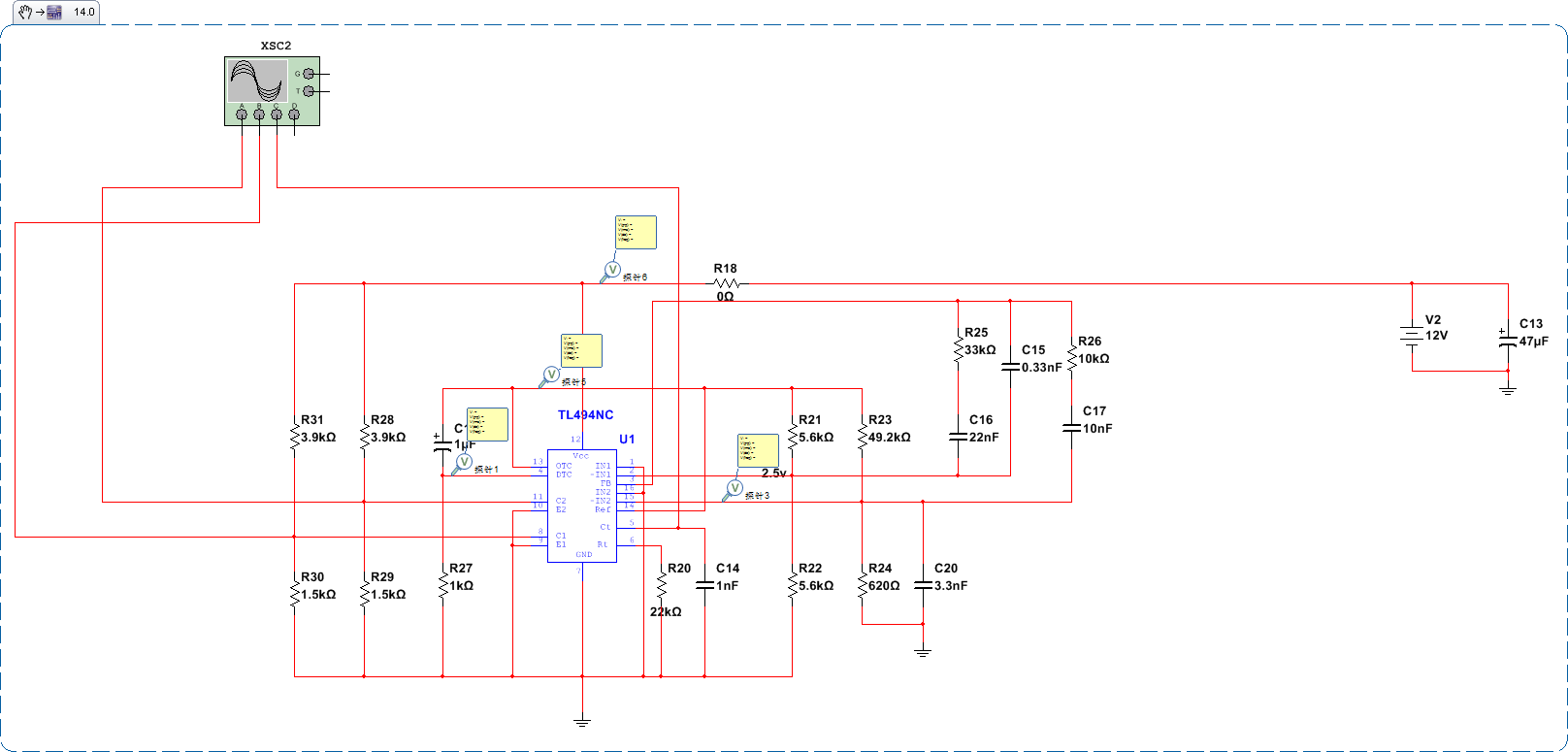Open the XSC2 oscilloscope instrument

point(272,91)
